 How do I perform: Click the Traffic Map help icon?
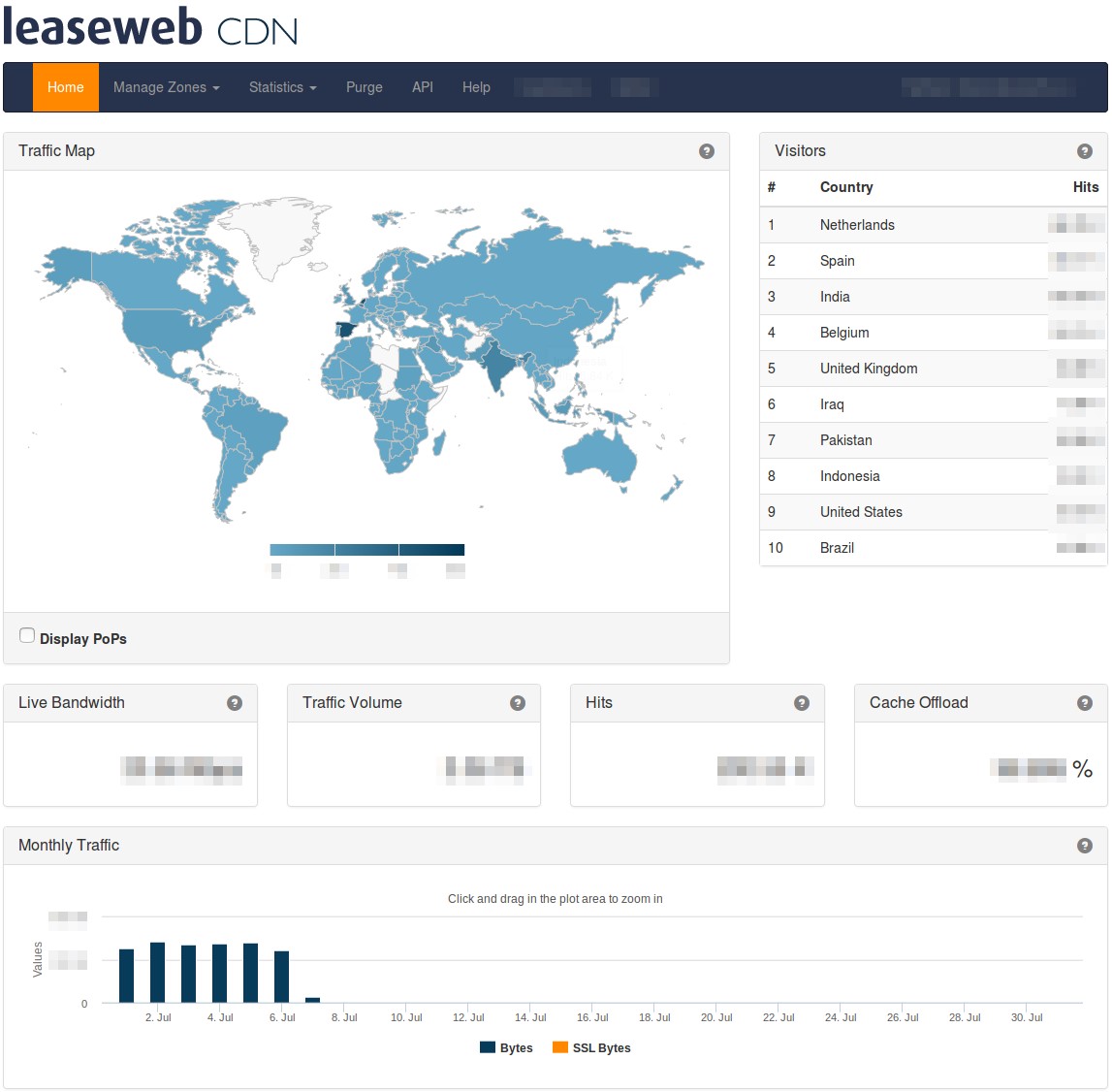click(x=707, y=151)
